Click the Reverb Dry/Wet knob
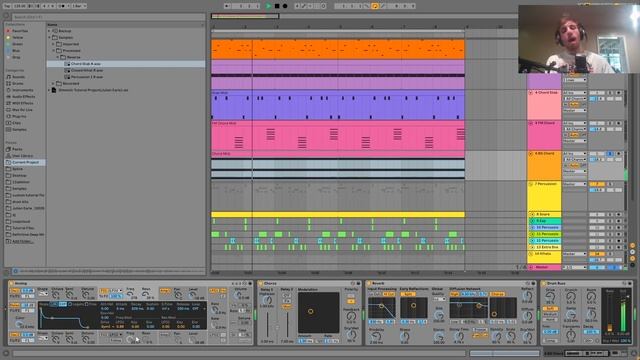The image size is (640, 360). coord(527,336)
